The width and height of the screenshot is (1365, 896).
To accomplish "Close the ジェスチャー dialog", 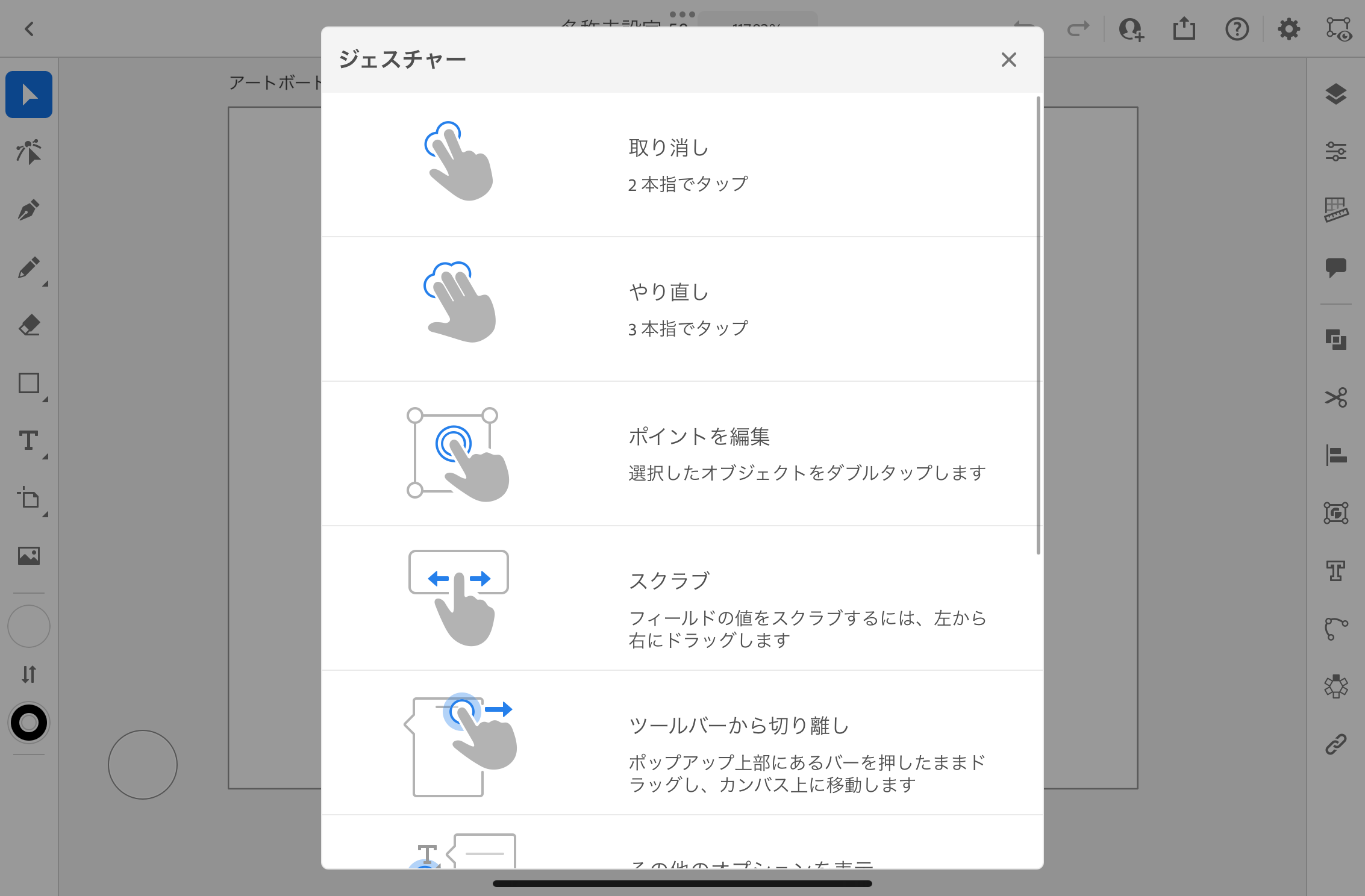I will [1008, 60].
